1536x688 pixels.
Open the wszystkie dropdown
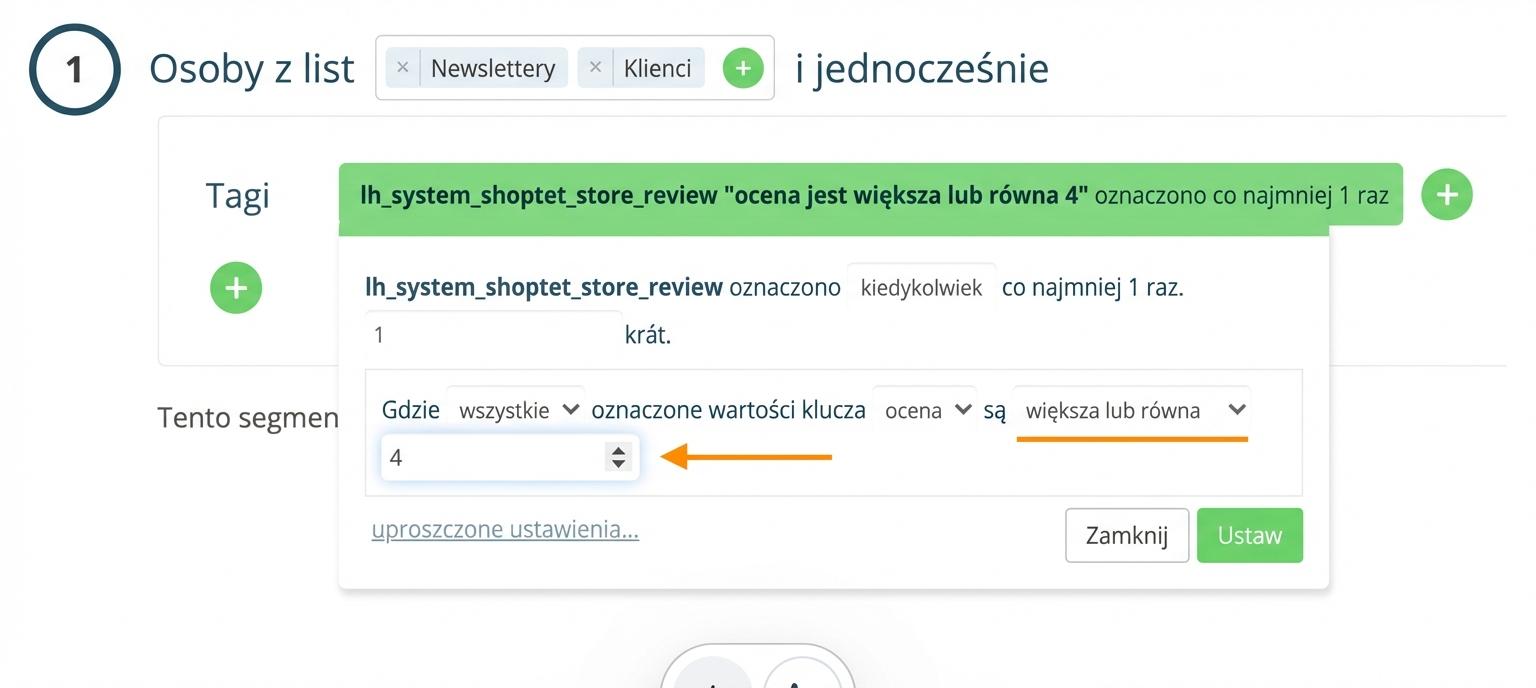pos(515,410)
